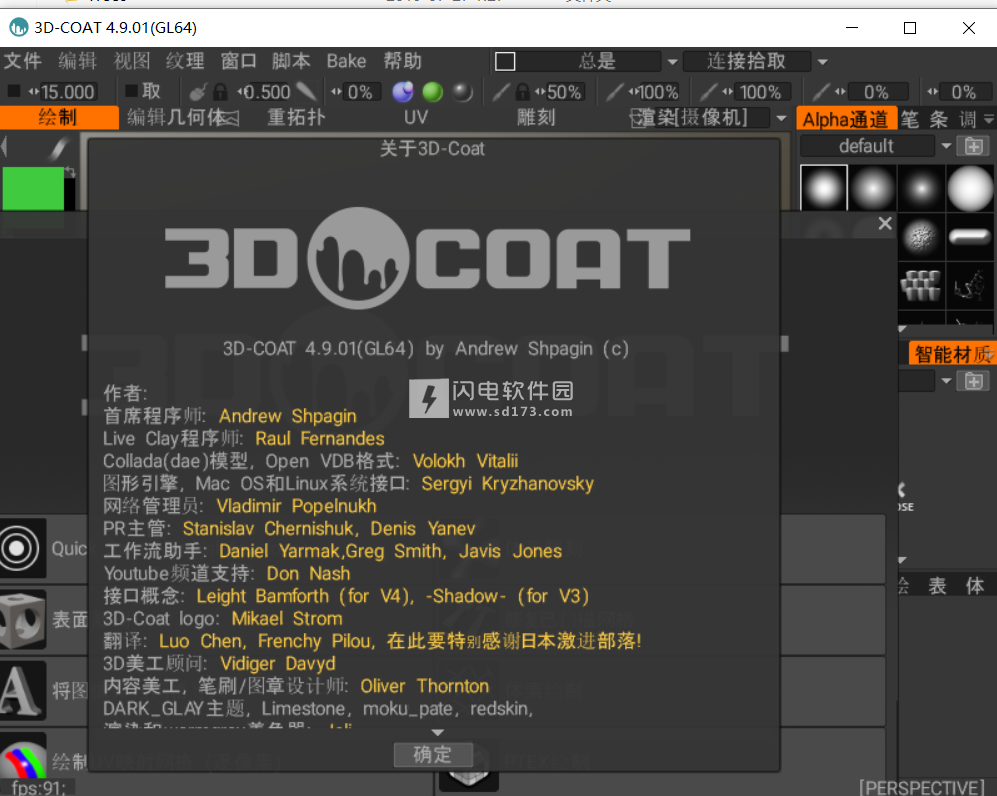
Task: Click the lock icon beside 50% value
Action: (522, 92)
